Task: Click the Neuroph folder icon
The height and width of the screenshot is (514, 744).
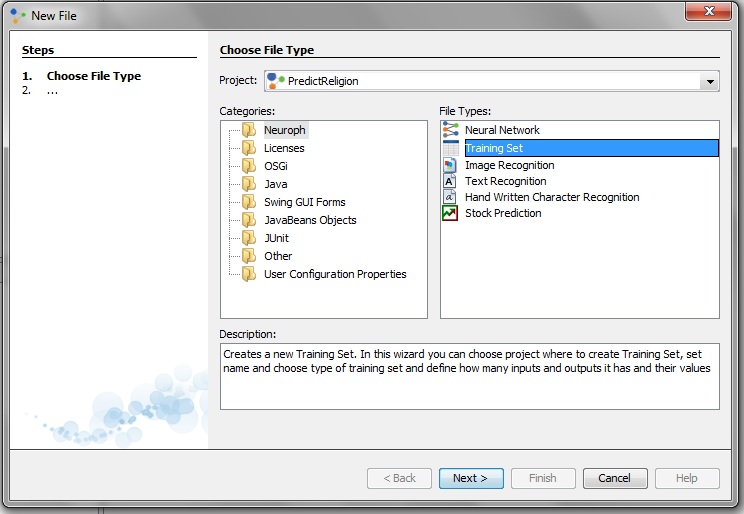Action: (x=249, y=130)
